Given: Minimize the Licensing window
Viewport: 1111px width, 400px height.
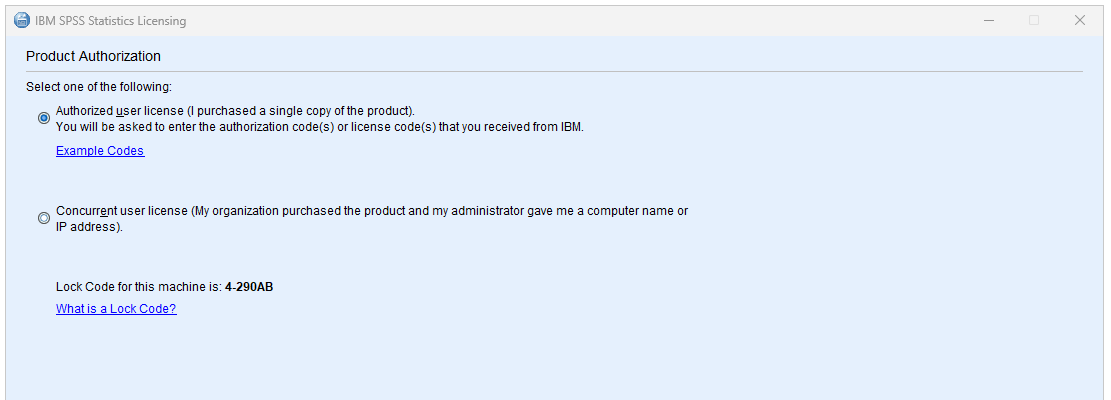Looking at the screenshot, I should pos(988,20).
